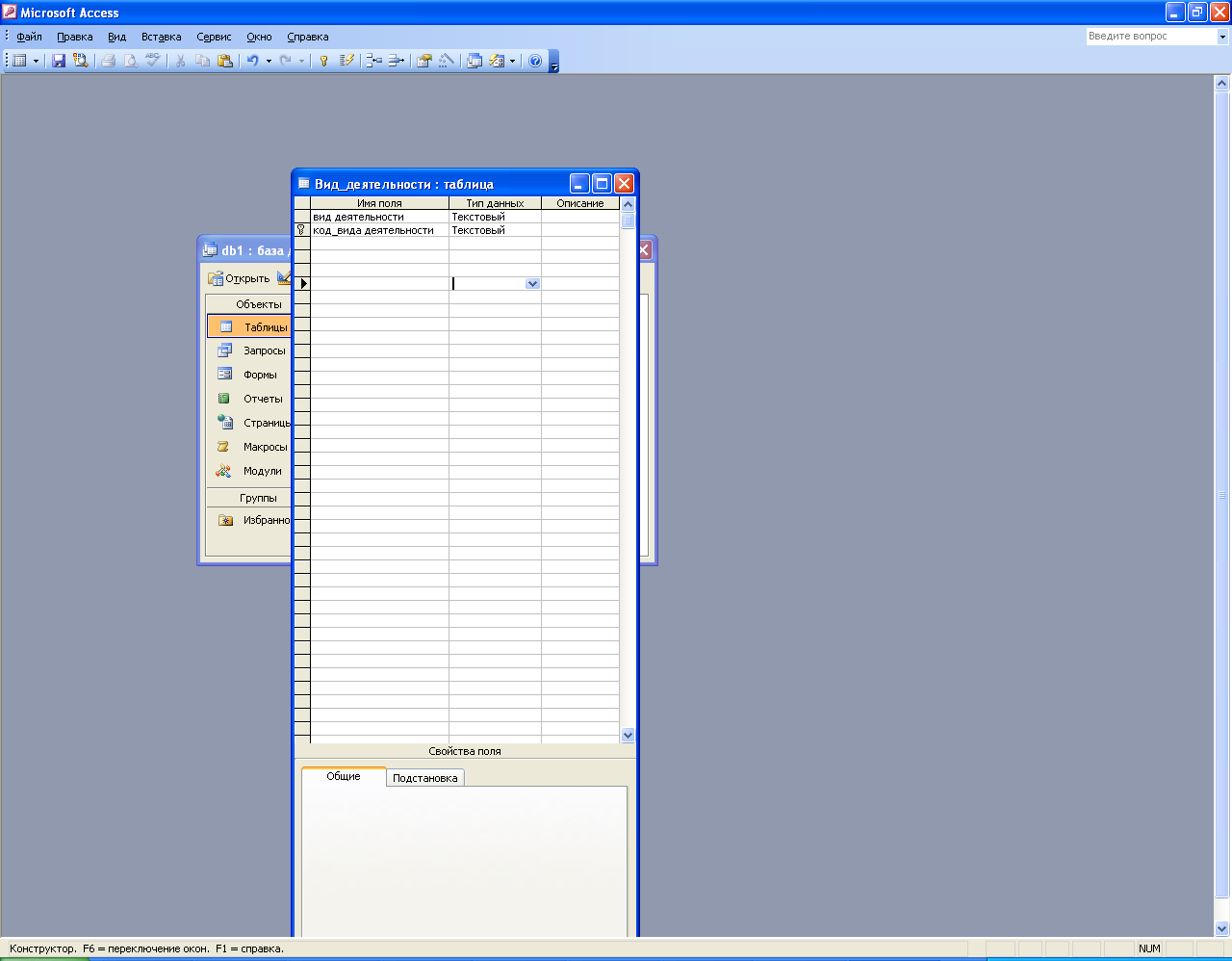Expand the help question box dropdown arrow
This screenshot has width=1232, height=961.
(x=1223, y=37)
